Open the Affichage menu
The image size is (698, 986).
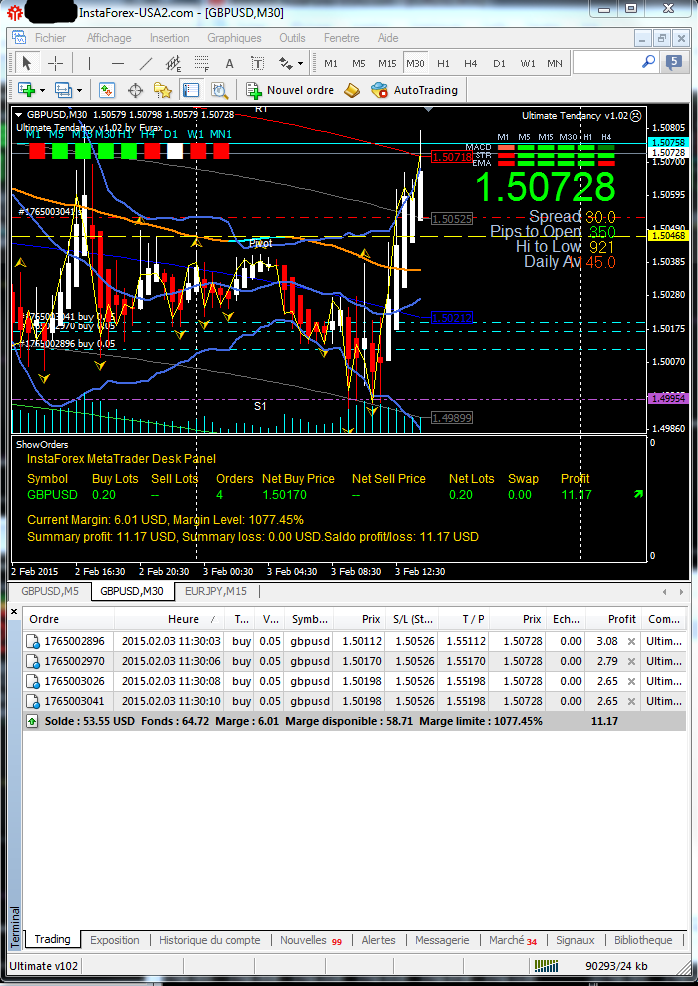[x=109, y=38]
